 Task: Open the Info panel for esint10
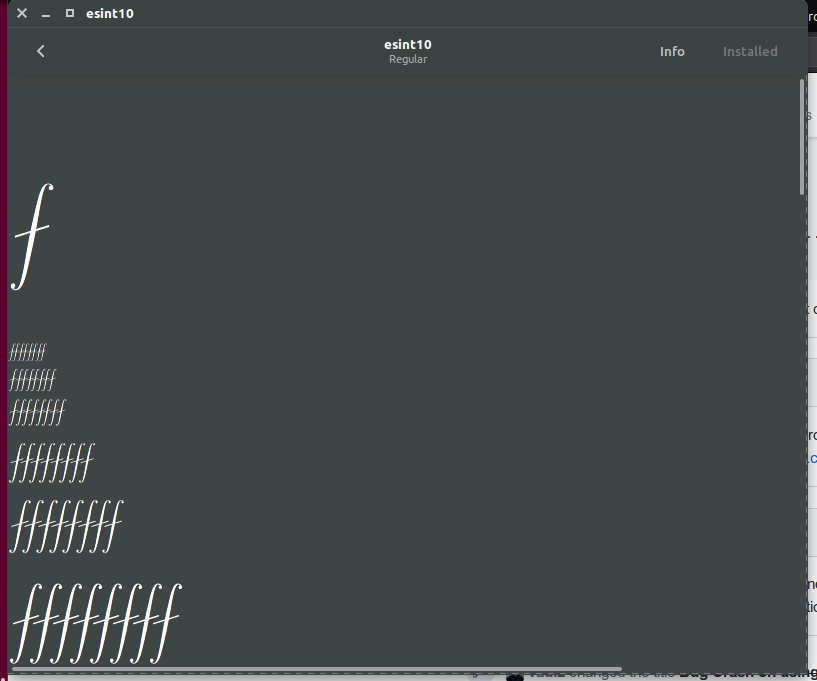(x=672, y=51)
